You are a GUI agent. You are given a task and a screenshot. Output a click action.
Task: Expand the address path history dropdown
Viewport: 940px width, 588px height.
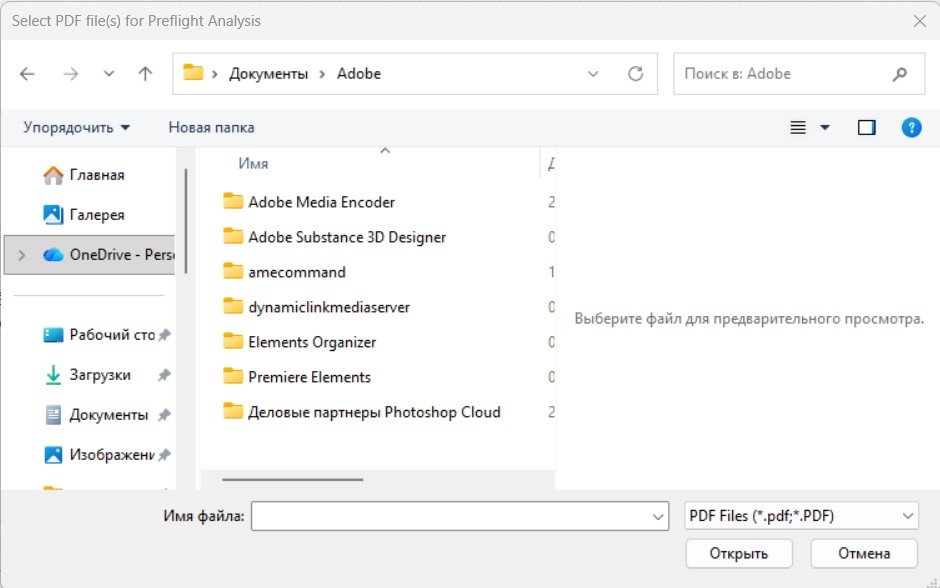pos(593,74)
